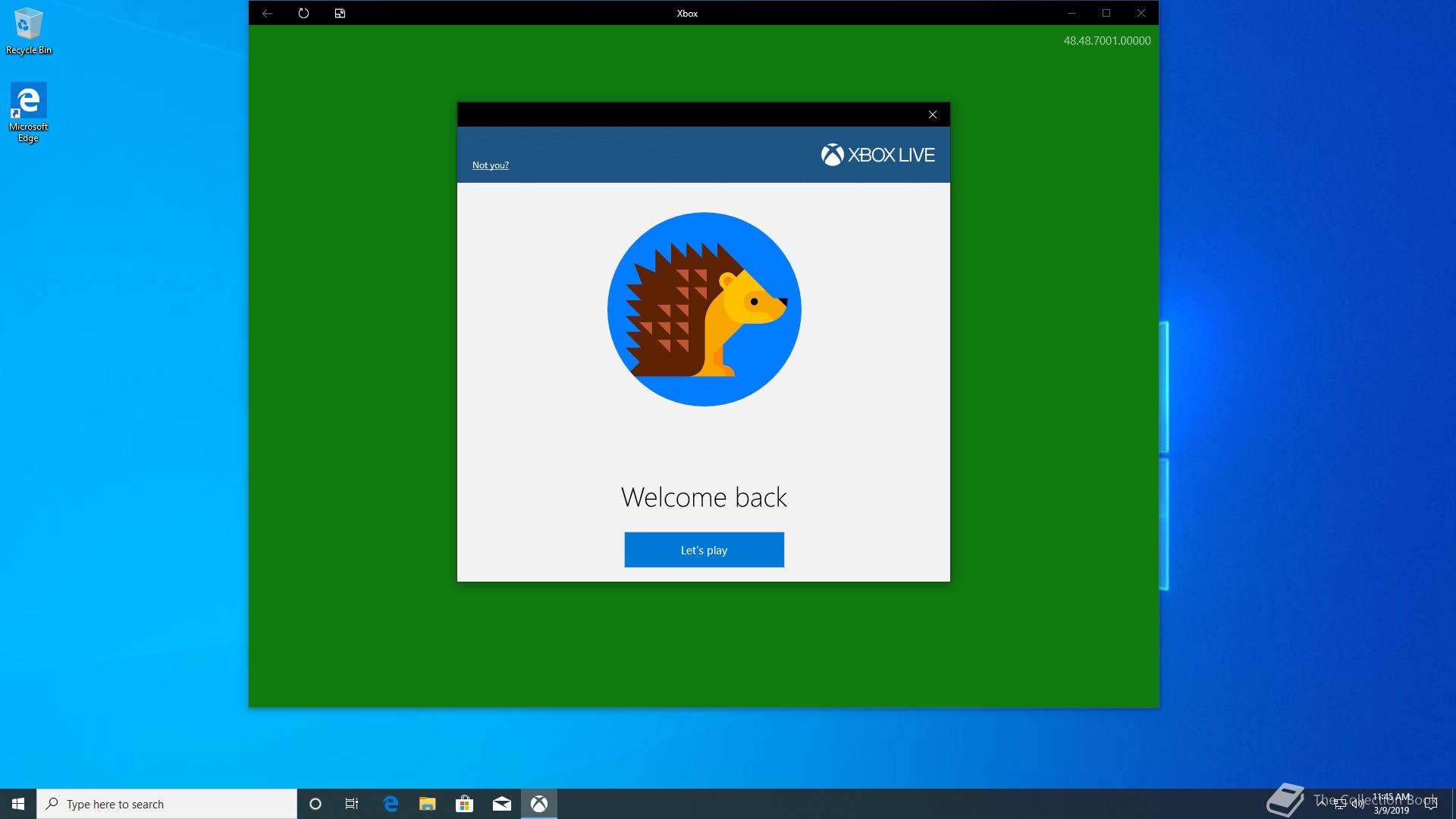Open the Action Center notifications icon
The width and height of the screenshot is (1456, 819).
click(1431, 804)
